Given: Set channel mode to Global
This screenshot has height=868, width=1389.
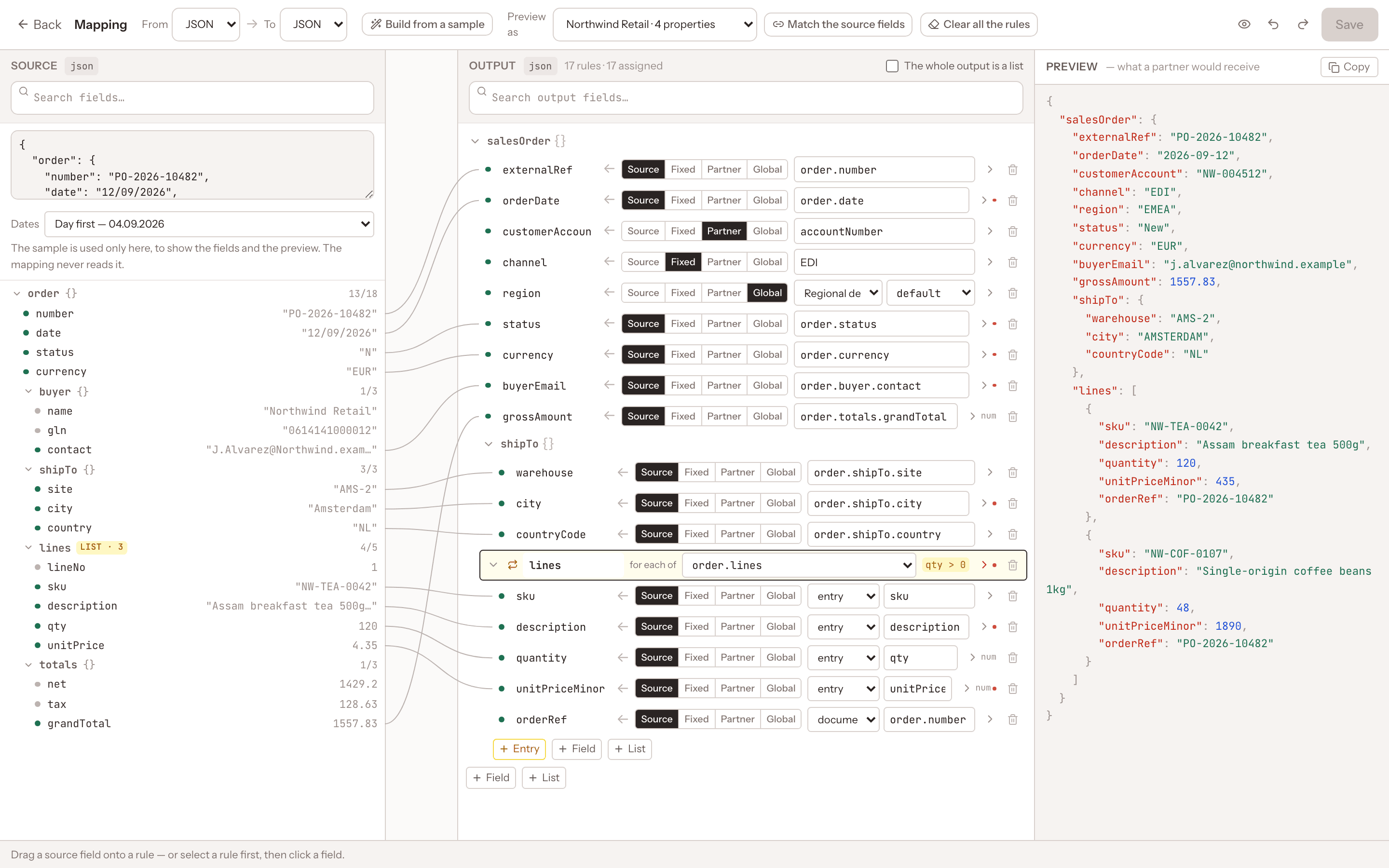Looking at the screenshot, I should click(767, 262).
